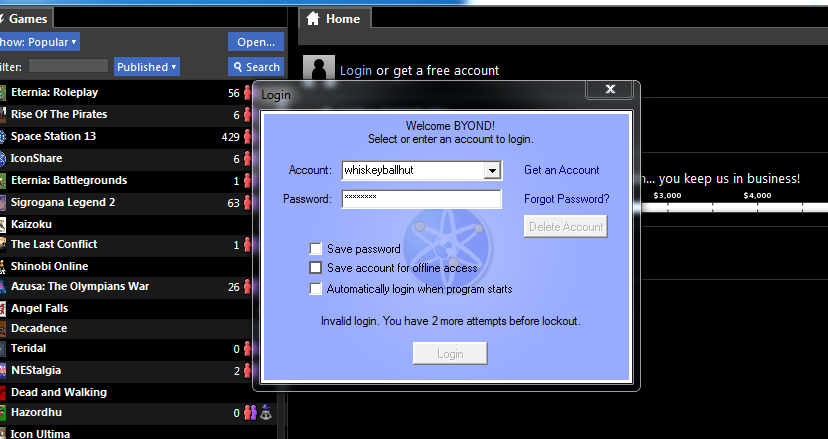This screenshot has height=439, width=828.
Task: Click the Sigrogana Legend 2 game icon
Action: point(3,203)
